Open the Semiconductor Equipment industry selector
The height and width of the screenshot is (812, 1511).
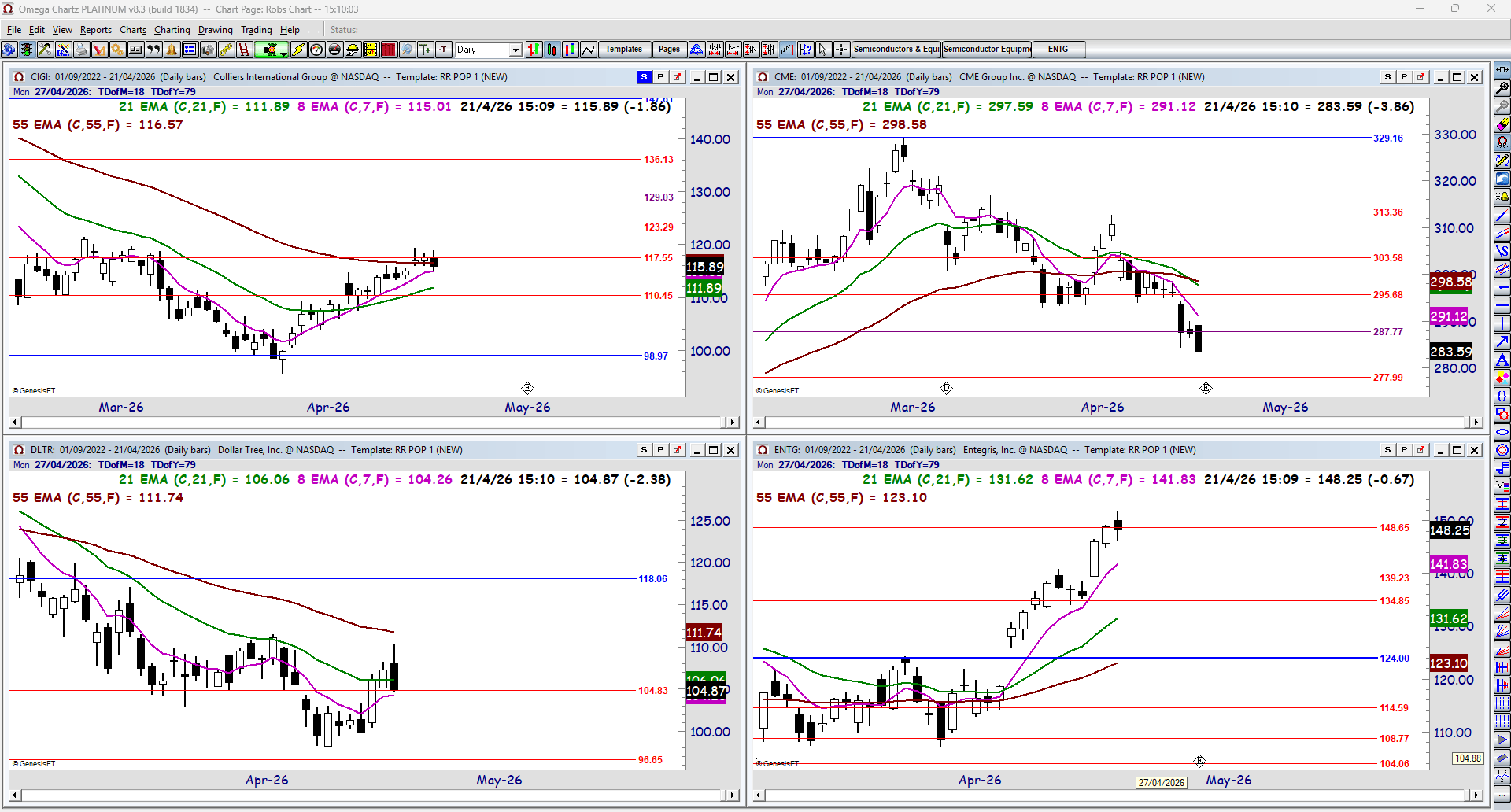point(987,50)
